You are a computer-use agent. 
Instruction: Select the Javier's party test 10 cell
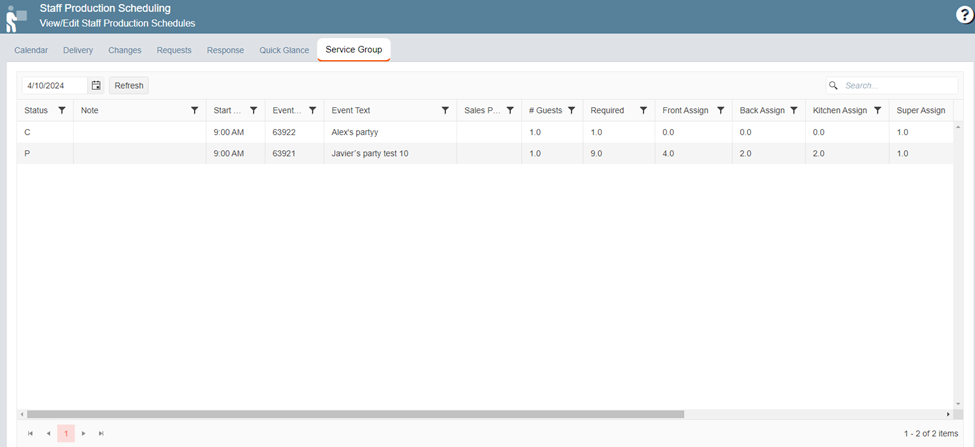coord(390,153)
